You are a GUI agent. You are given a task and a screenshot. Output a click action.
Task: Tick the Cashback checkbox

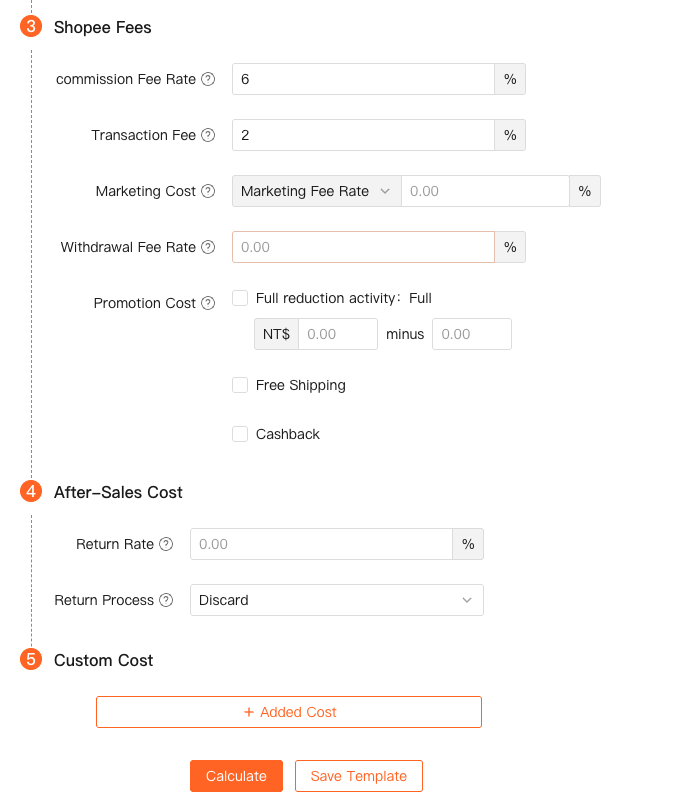tap(240, 434)
